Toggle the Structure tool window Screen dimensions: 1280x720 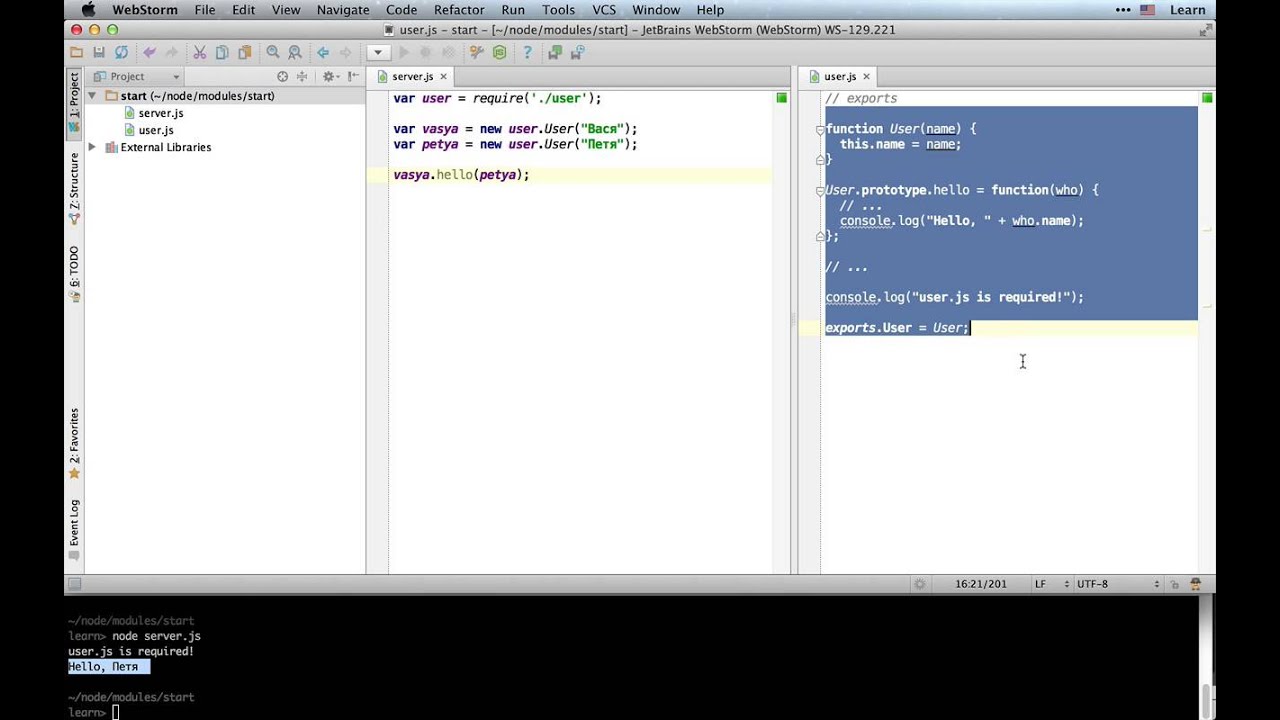[x=74, y=188]
